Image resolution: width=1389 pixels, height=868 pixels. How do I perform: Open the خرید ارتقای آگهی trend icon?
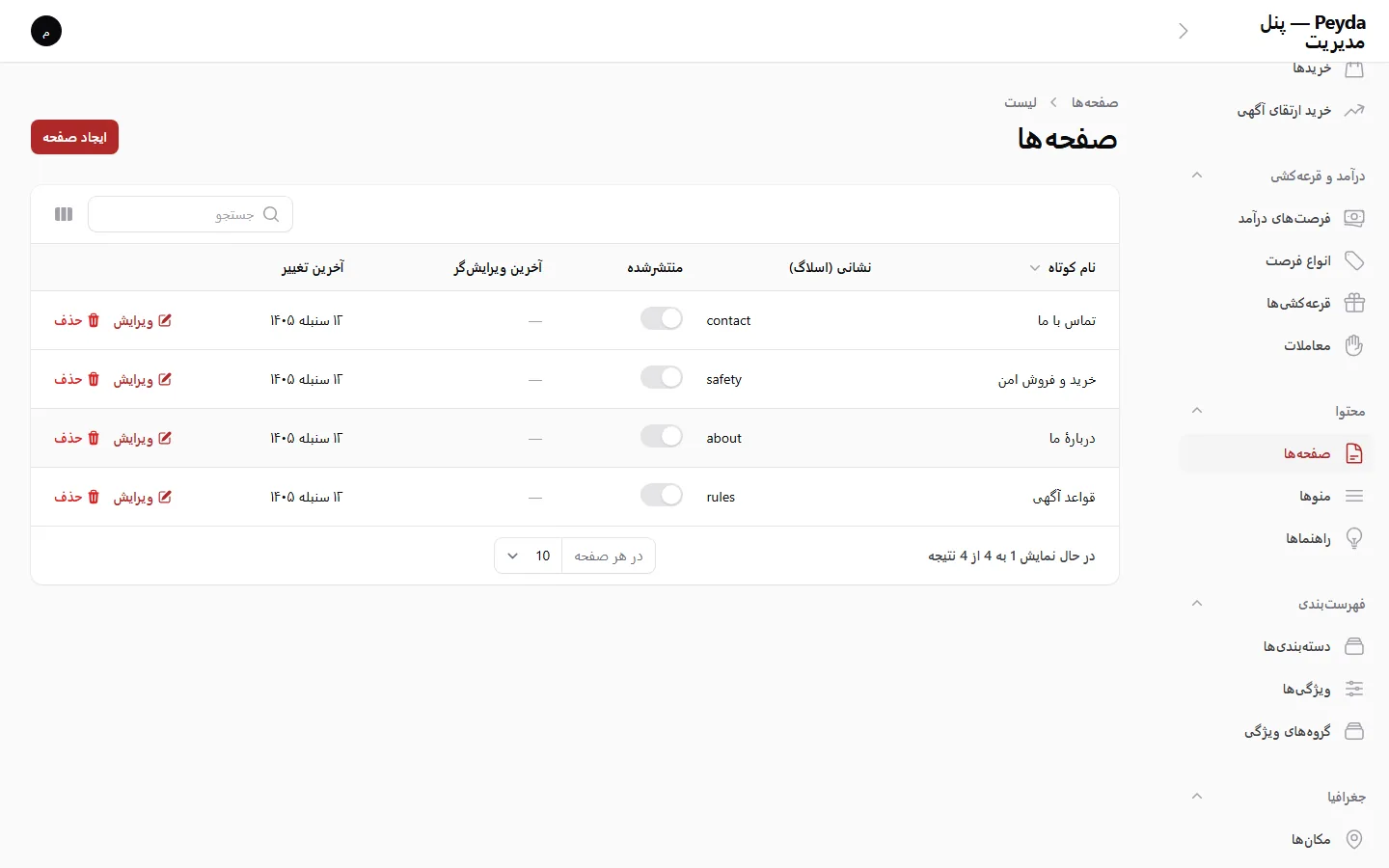click(x=1354, y=110)
